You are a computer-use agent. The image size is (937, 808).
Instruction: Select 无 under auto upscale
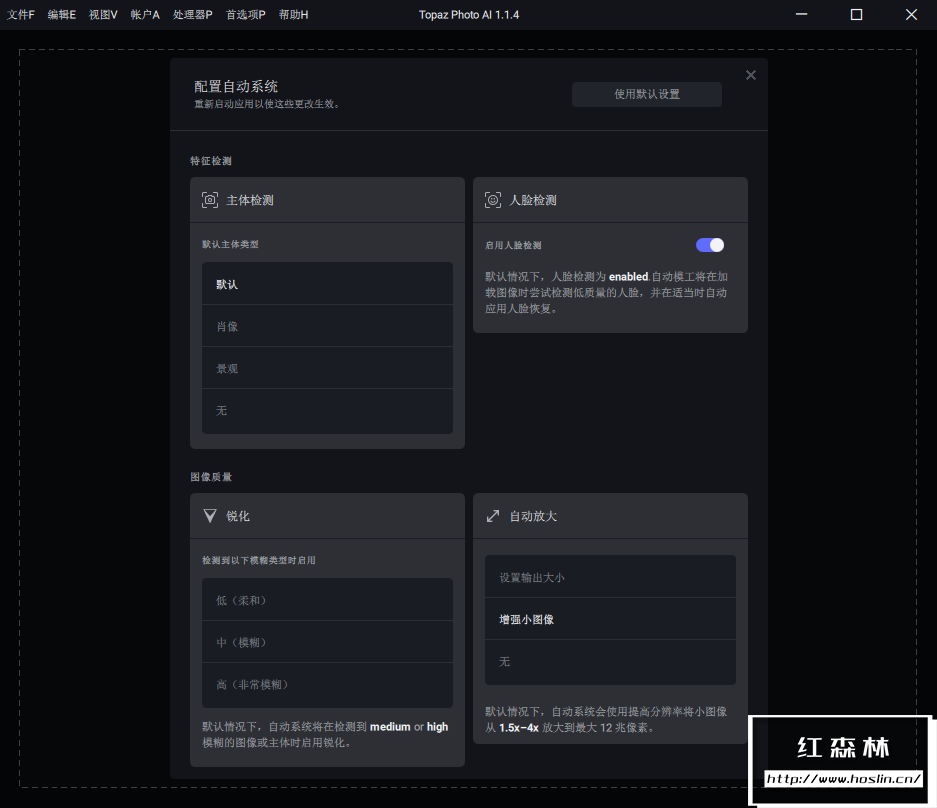click(x=610, y=662)
